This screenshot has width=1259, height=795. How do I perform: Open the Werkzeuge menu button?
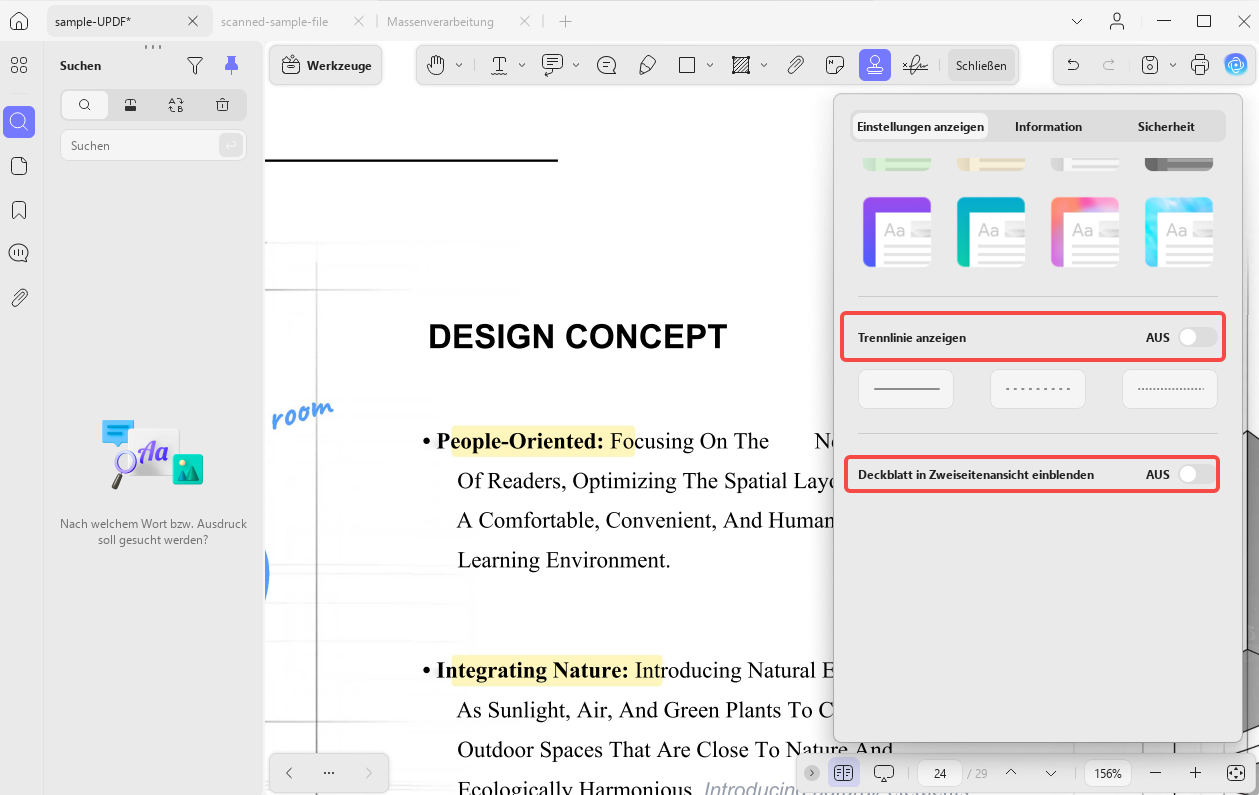(x=326, y=65)
